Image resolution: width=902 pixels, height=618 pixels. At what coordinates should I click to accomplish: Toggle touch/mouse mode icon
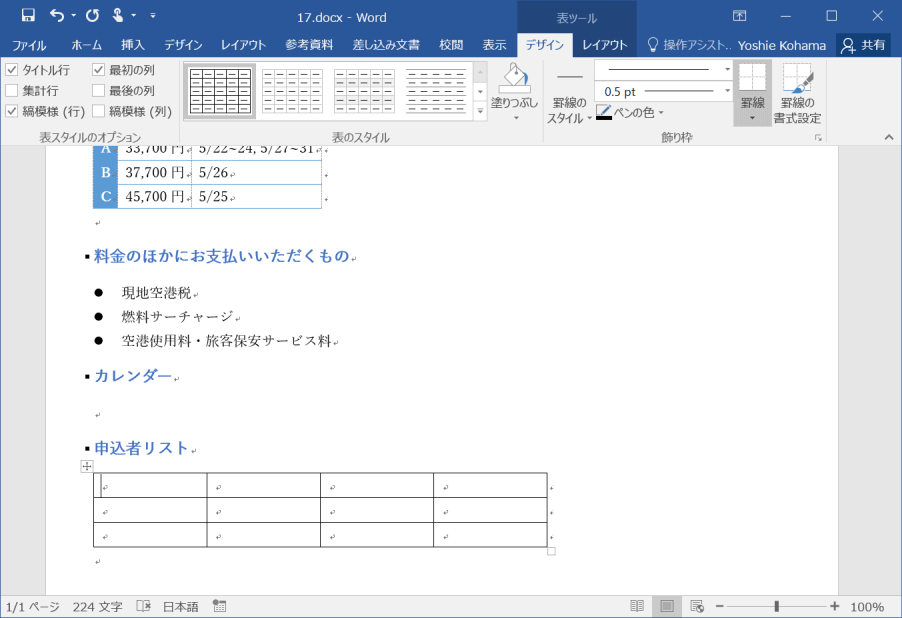coord(117,16)
